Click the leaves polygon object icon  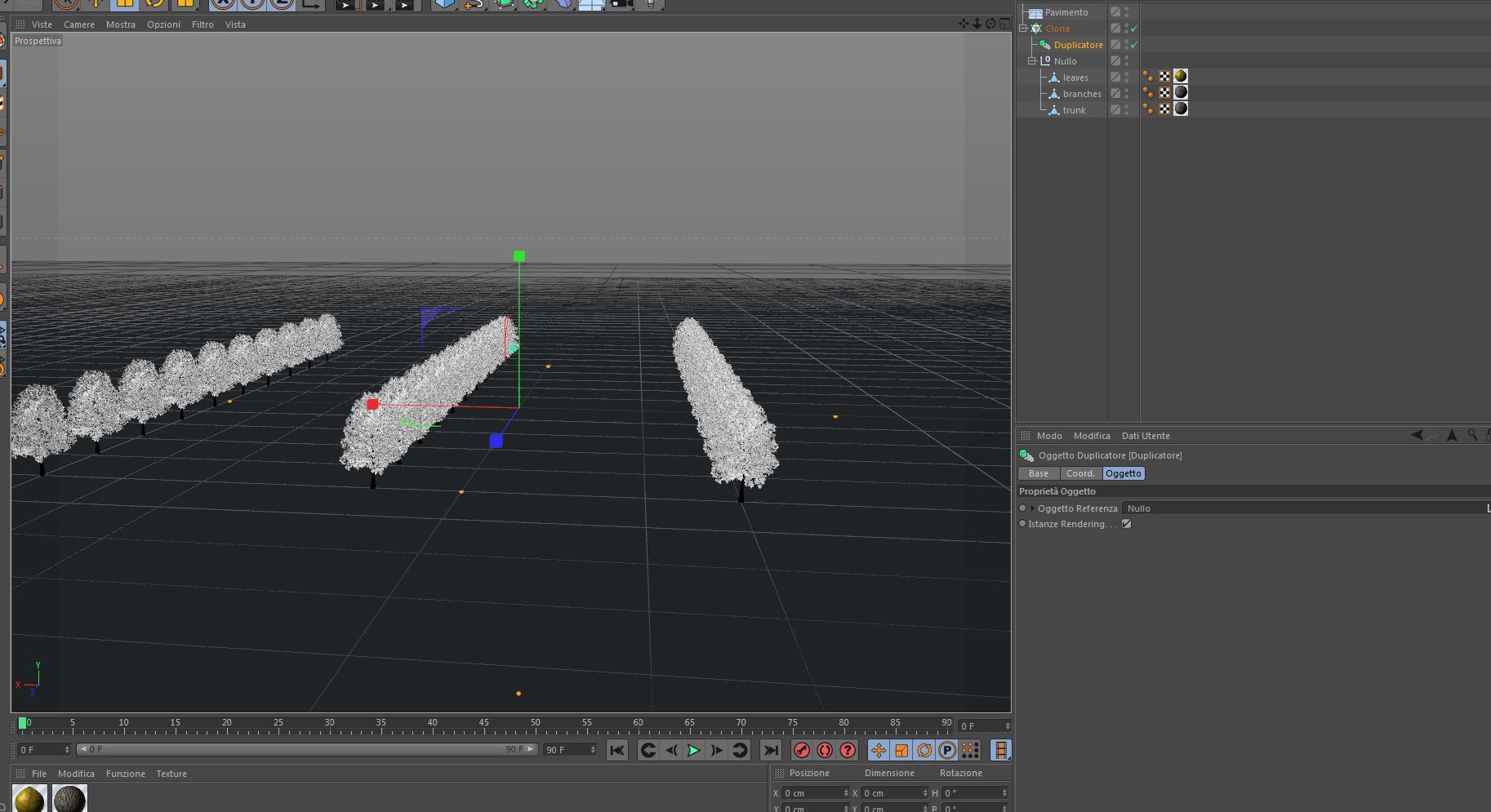(x=1054, y=78)
